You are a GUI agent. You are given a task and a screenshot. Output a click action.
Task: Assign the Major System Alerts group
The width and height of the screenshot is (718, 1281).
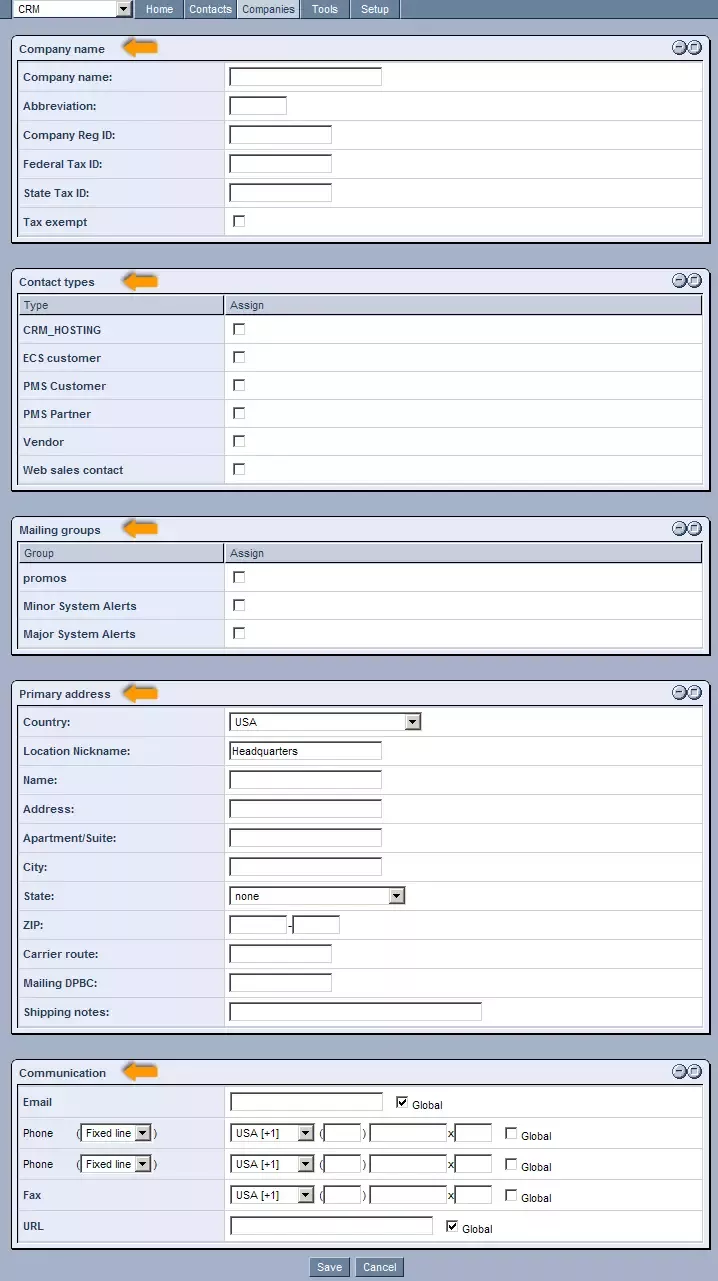coord(239,633)
